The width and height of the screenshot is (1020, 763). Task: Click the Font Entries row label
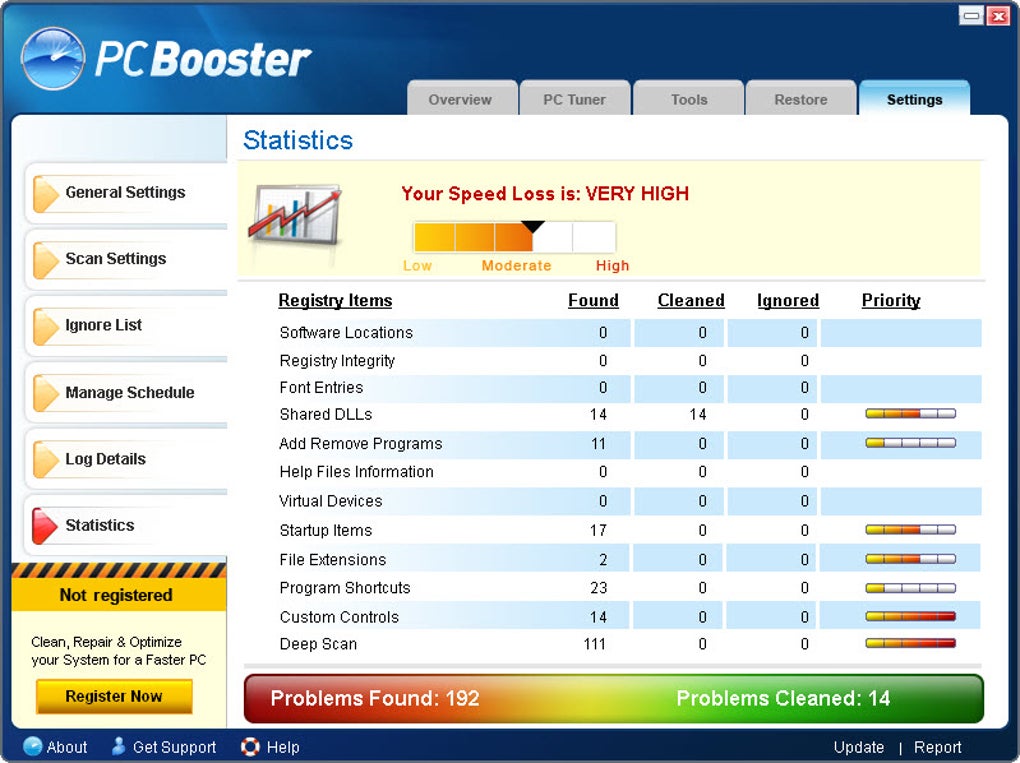[321, 388]
